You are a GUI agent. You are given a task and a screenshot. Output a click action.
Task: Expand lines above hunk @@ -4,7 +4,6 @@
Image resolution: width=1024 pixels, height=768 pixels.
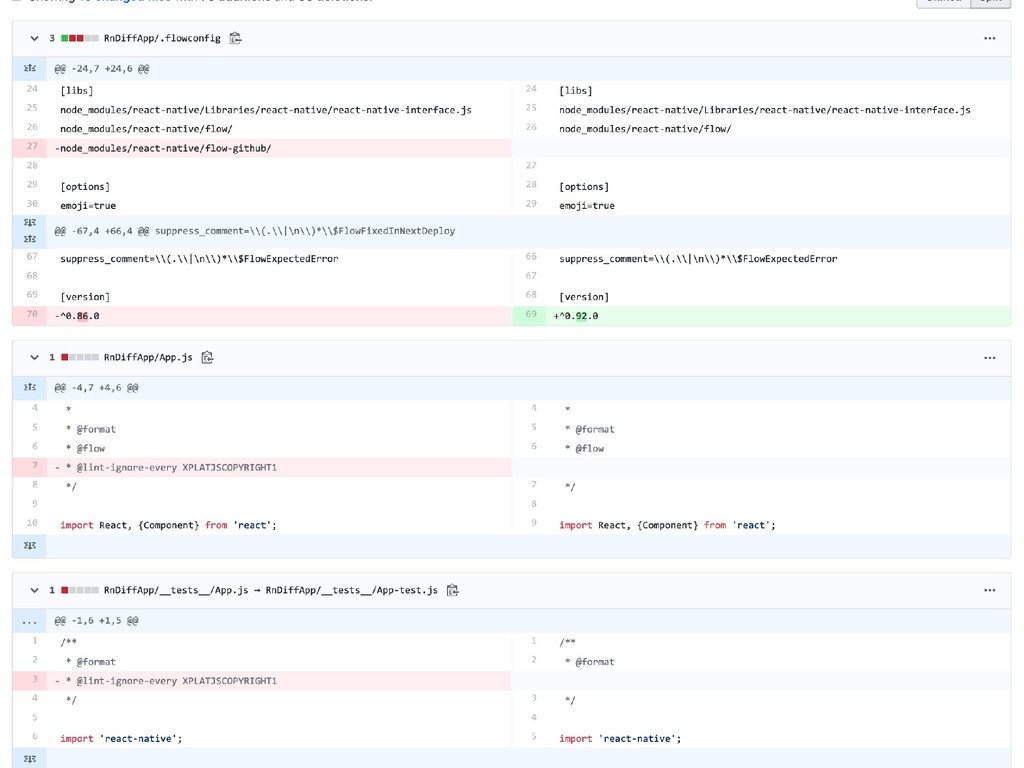(x=29, y=387)
